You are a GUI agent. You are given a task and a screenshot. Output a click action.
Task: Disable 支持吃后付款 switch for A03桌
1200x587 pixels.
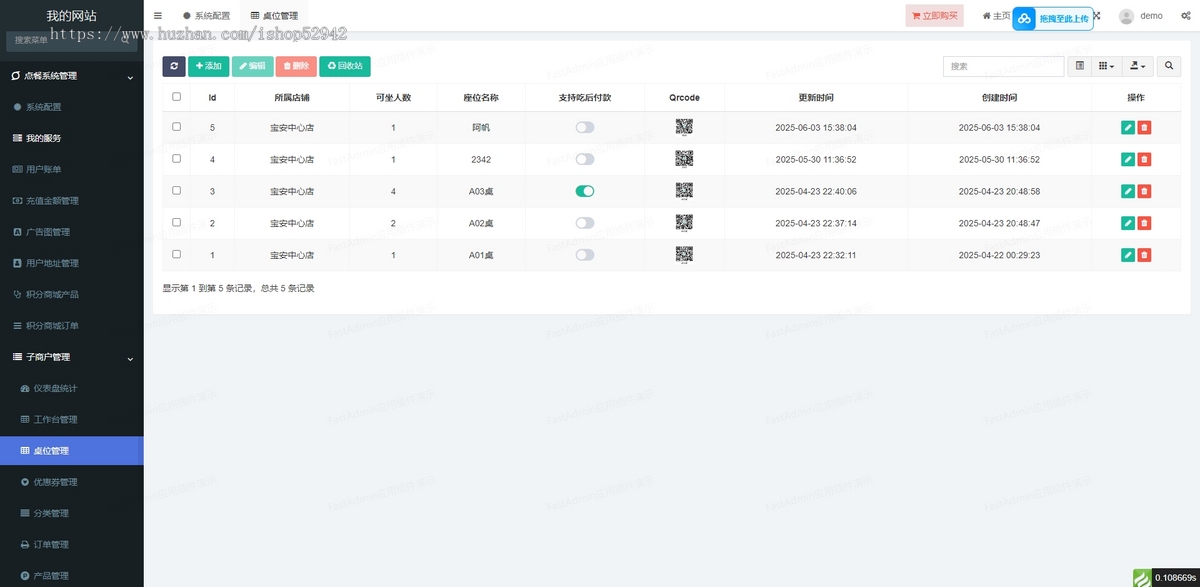pyautogui.click(x=584, y=191)
